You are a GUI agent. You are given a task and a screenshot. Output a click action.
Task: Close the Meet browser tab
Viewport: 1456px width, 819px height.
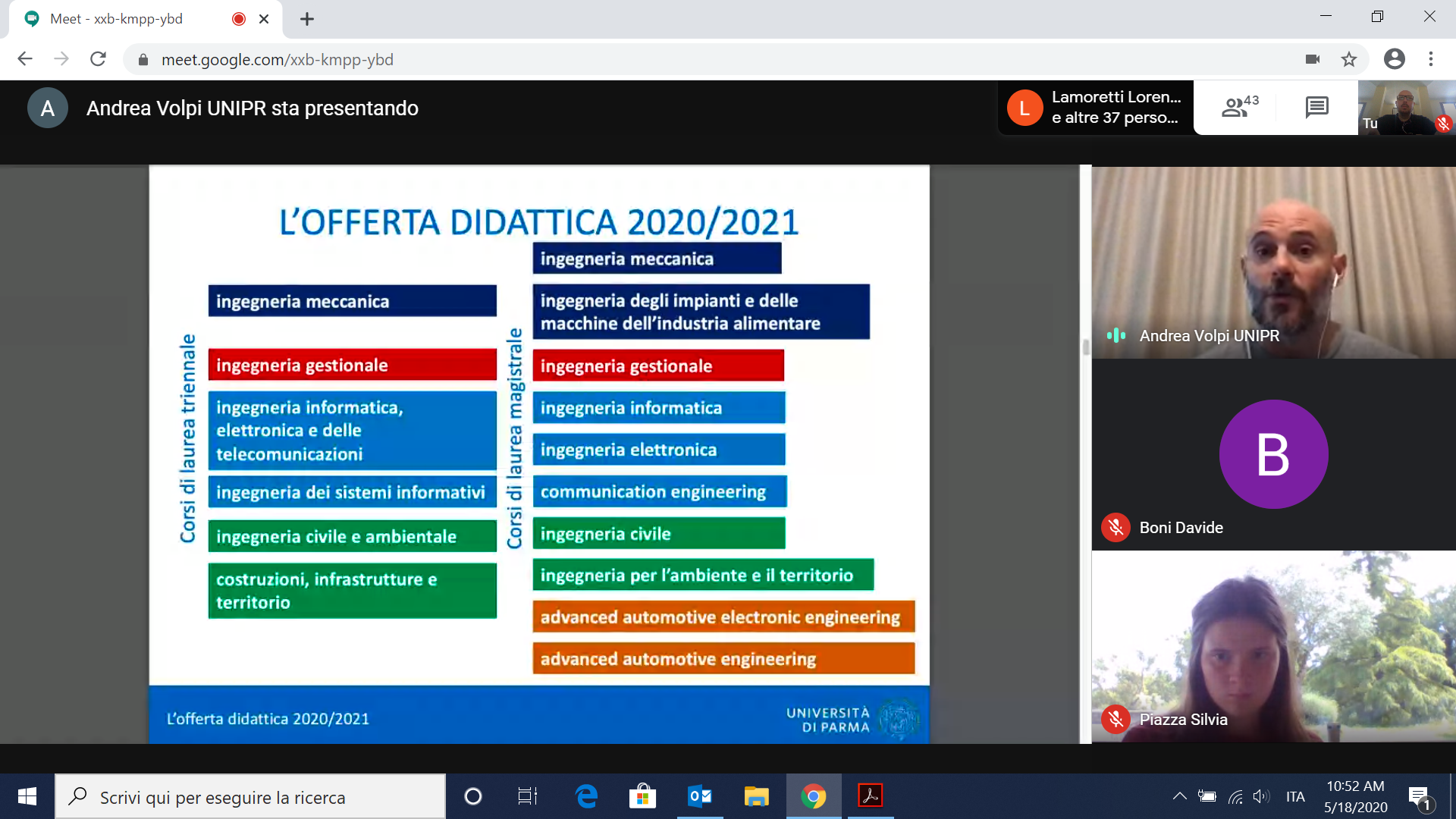(264, 19)
